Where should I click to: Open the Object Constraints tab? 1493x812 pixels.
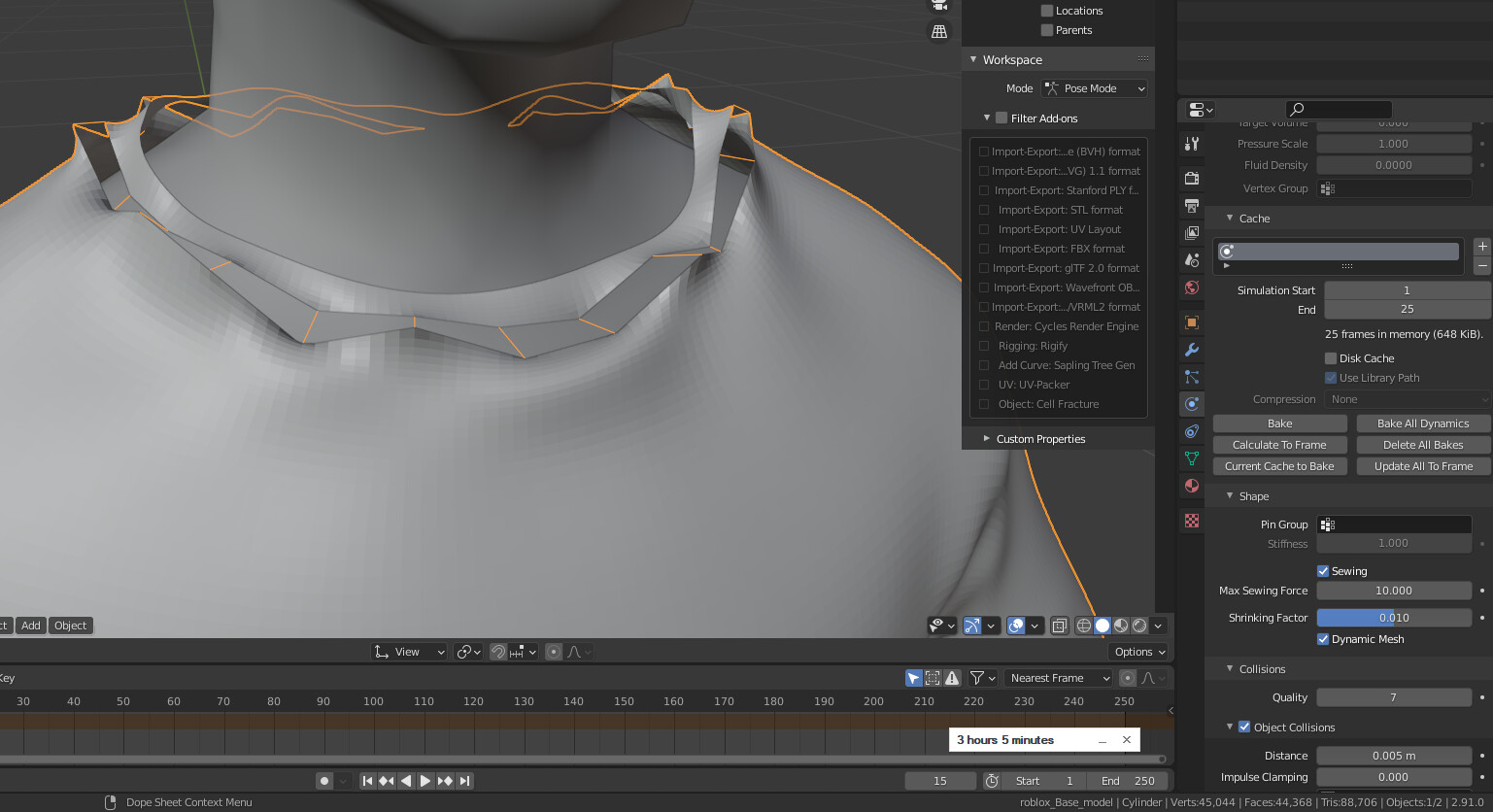click(1192, 430)
